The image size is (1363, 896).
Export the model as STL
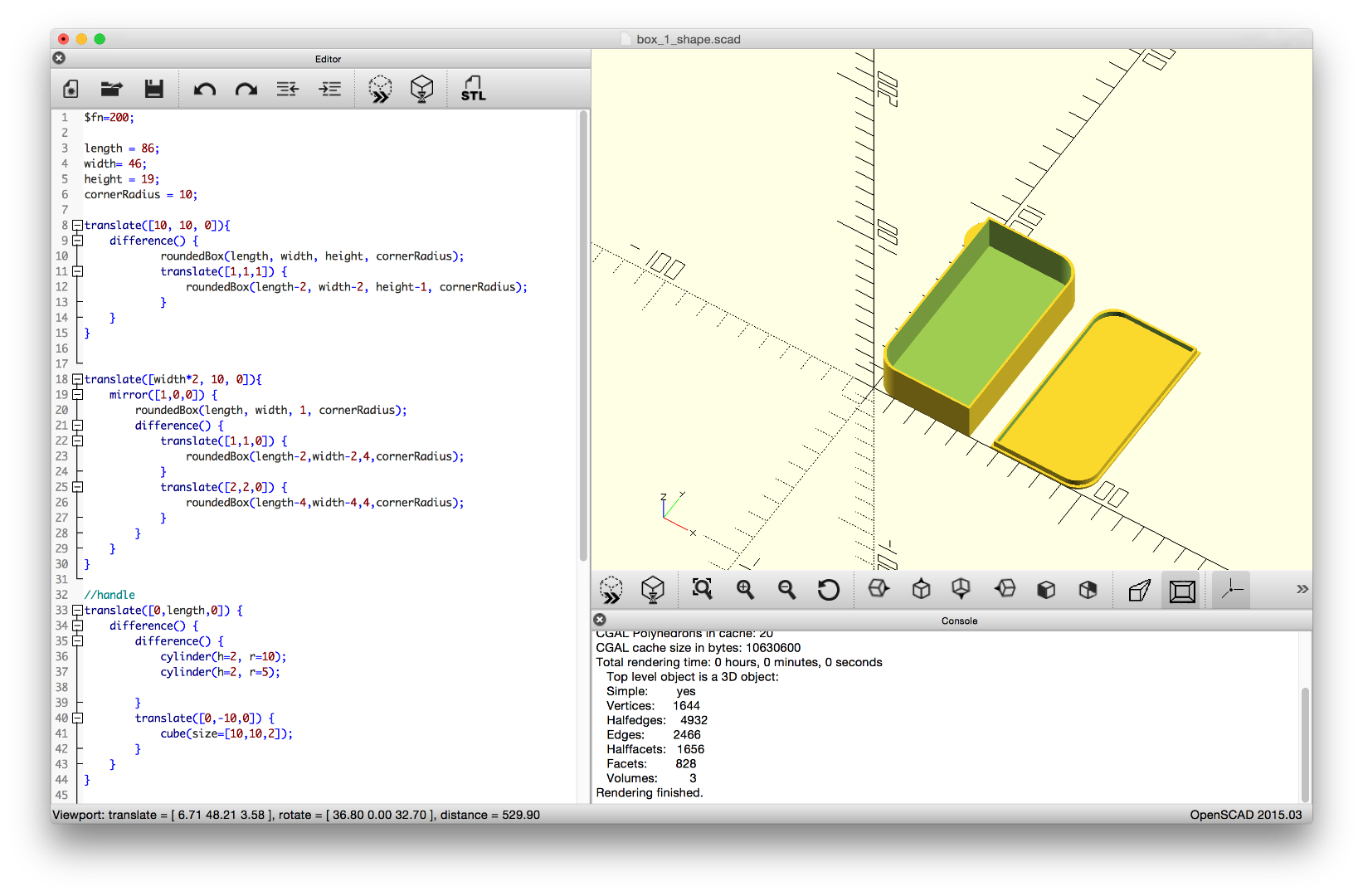473,89
